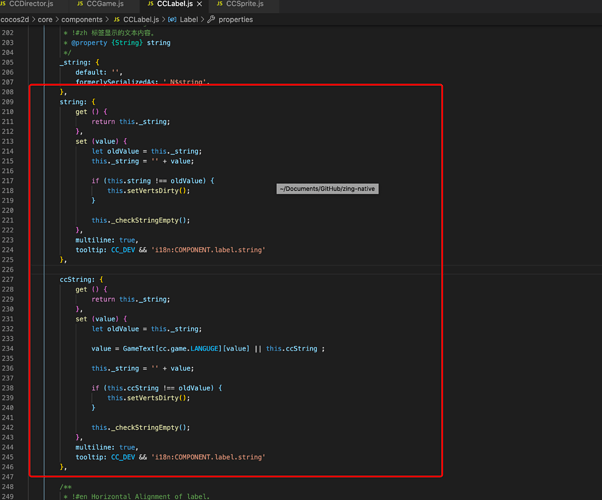Viewport: 602px width, 500px height.
Task: Click 'set (value) {' on line 231
Action: [101, 319]
